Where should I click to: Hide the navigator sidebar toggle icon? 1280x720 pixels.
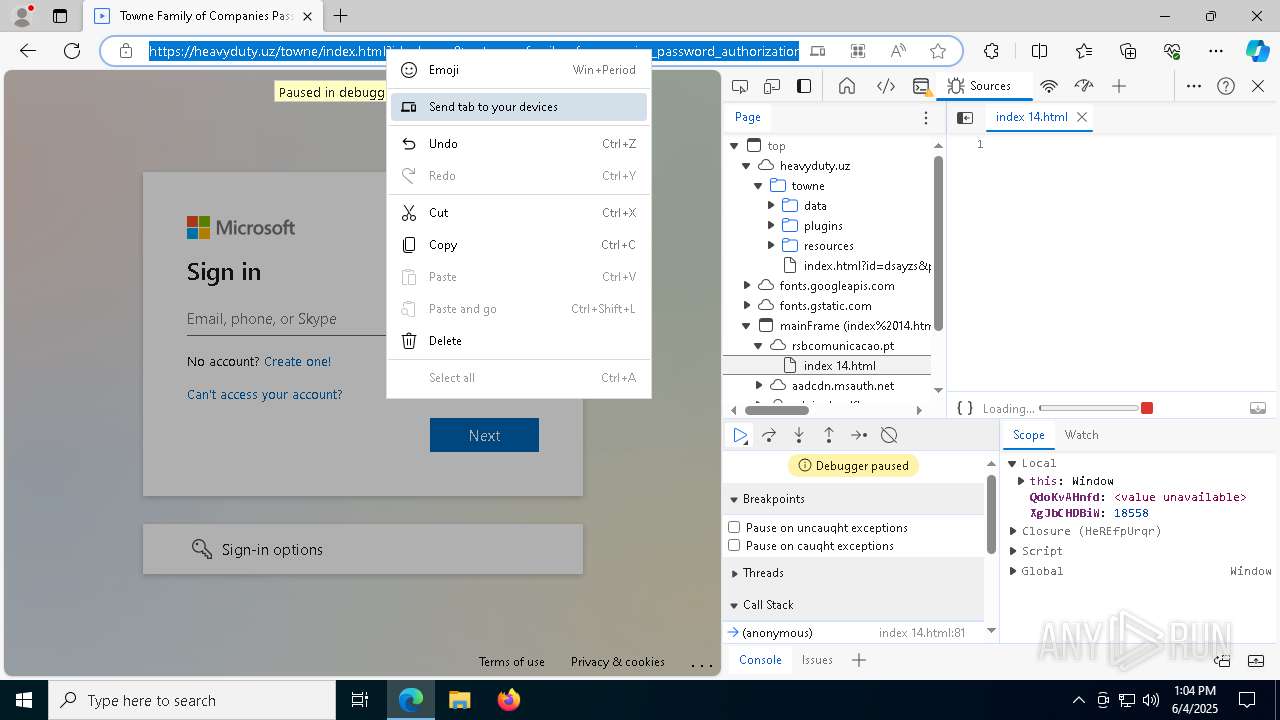point(965,117)
